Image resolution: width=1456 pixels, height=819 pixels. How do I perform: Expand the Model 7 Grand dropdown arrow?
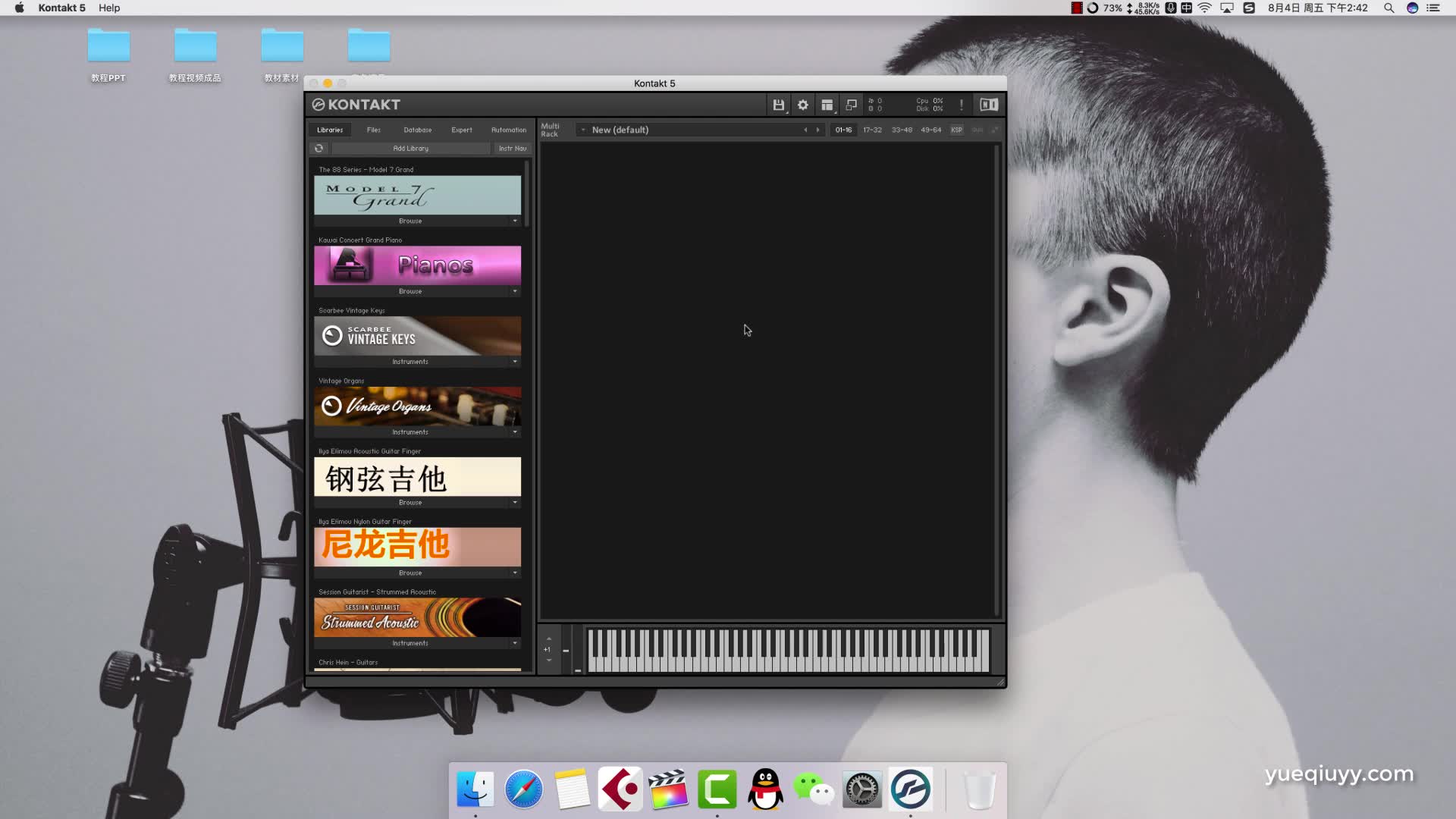[515, 221]
